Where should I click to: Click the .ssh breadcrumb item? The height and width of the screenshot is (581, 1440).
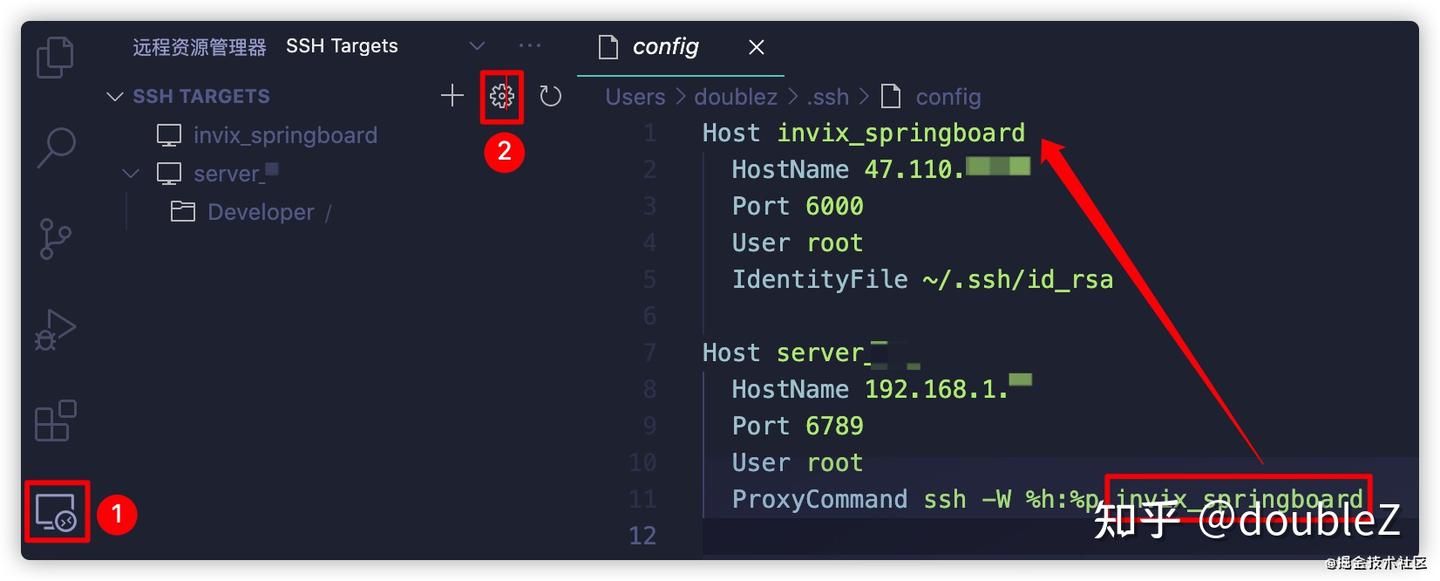point(827,96)
